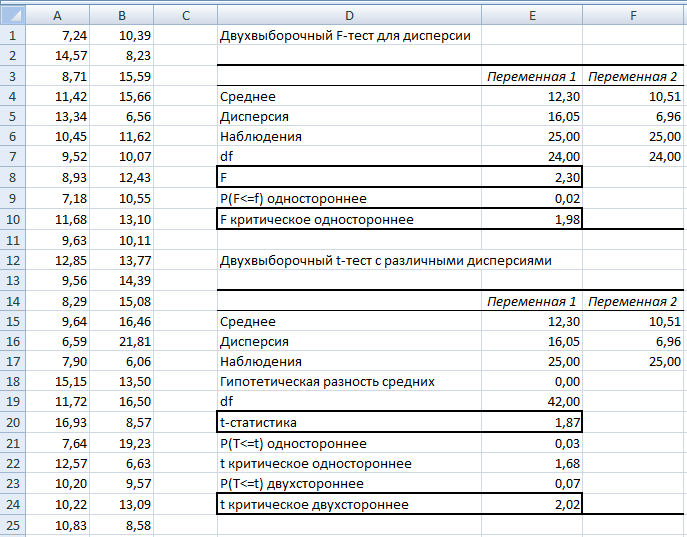Click cell A25 containing 10,83

click(x=57, y=525)
